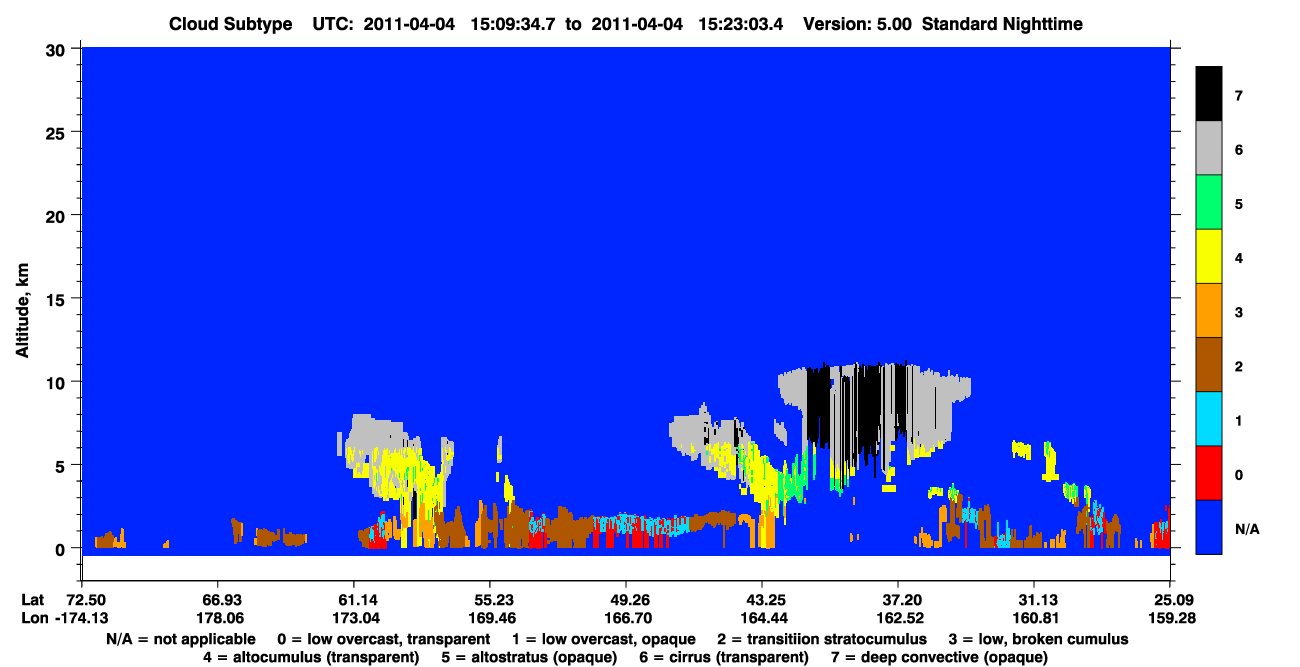
Task: Click the longitude value '-174.13'
Action: 79,618
